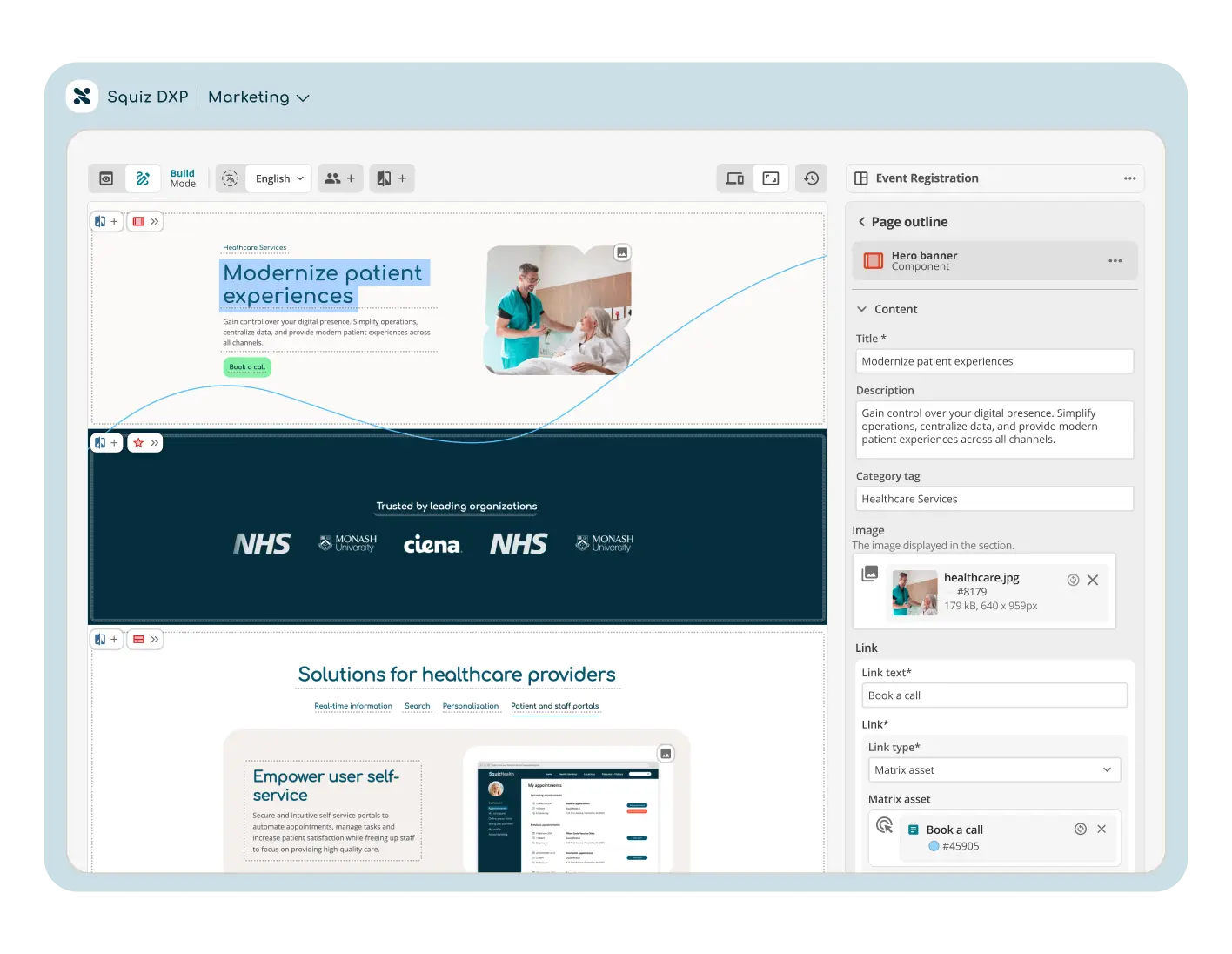Open the version history icon
1232x954 pixels.
tap(811, 178)
